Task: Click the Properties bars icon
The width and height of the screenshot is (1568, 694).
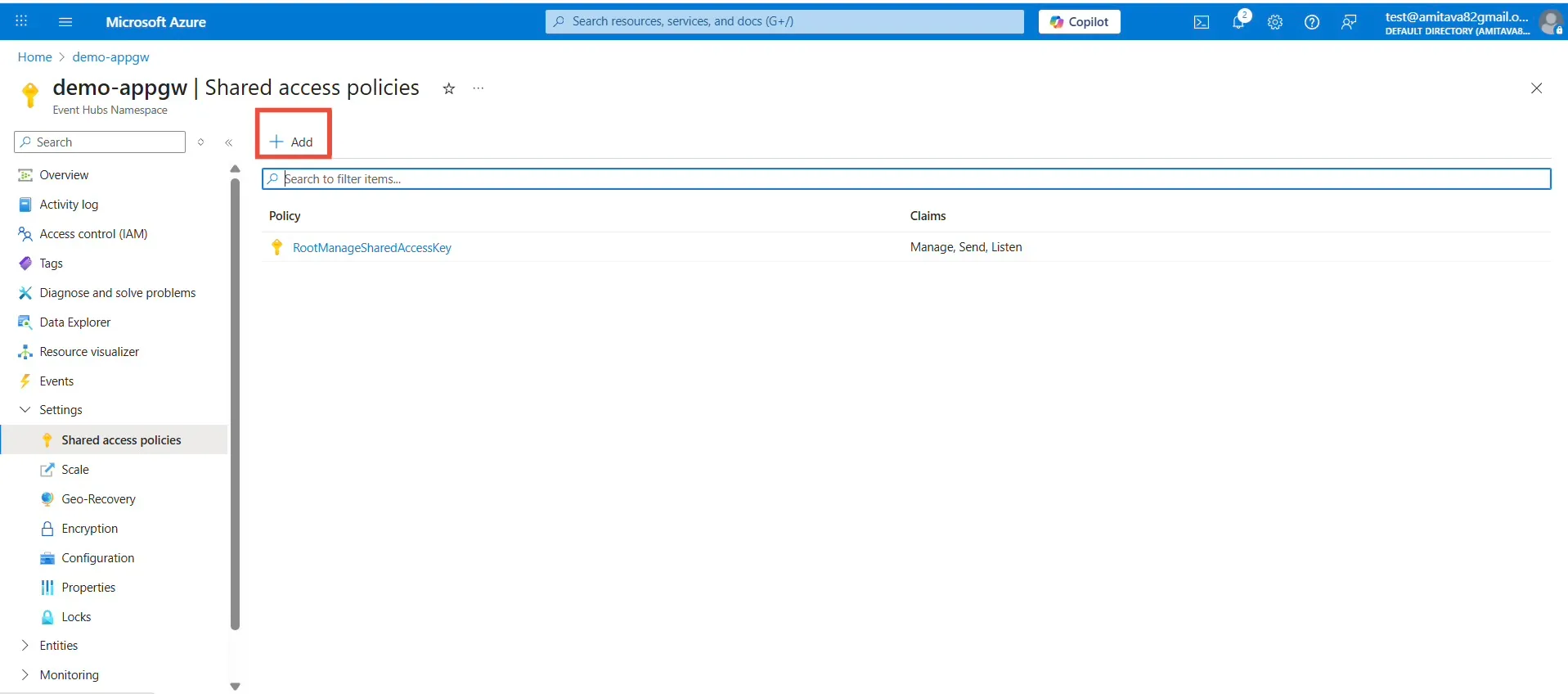Action: (x=47, y=588)
